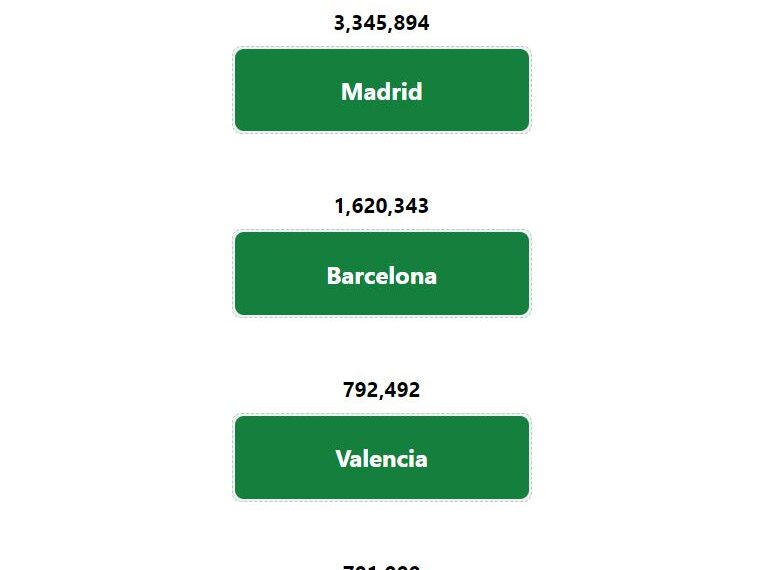The height and width of the screenshot is (570, 762).
Task: Click the 3,345,894 population figure
Action: pos(381,23)
